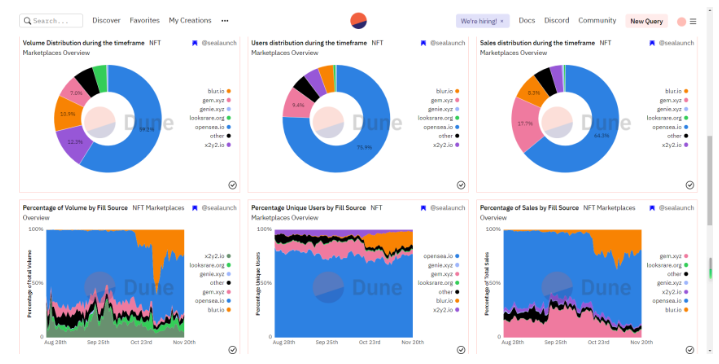The width and height of the screenshot is (719, 364).
Task: Click bookmark icon on Percentage of Sales chart
Action: pos(652,208)
